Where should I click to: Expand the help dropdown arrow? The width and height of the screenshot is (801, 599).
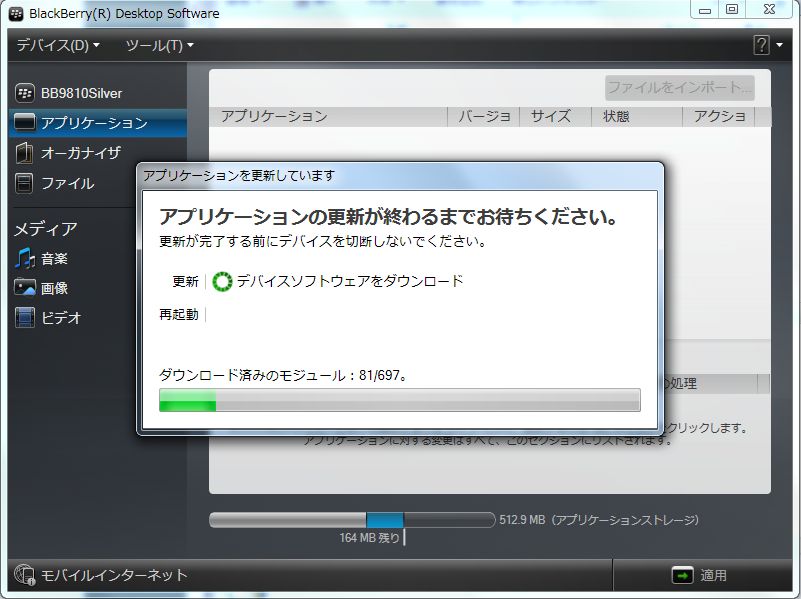[780, 45]
